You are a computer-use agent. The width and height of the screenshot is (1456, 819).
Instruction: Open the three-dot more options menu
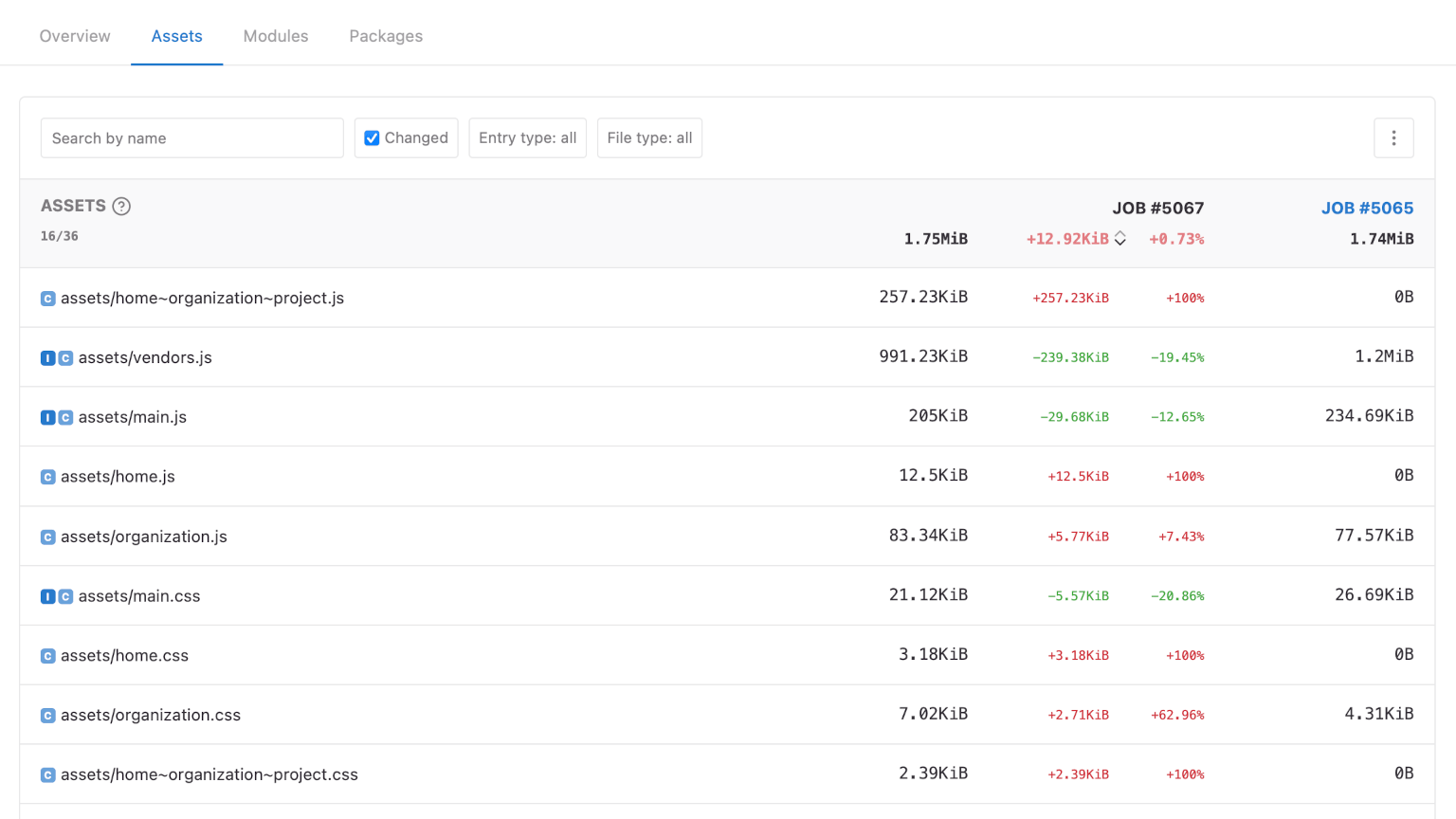click(x=1393, y=138)
